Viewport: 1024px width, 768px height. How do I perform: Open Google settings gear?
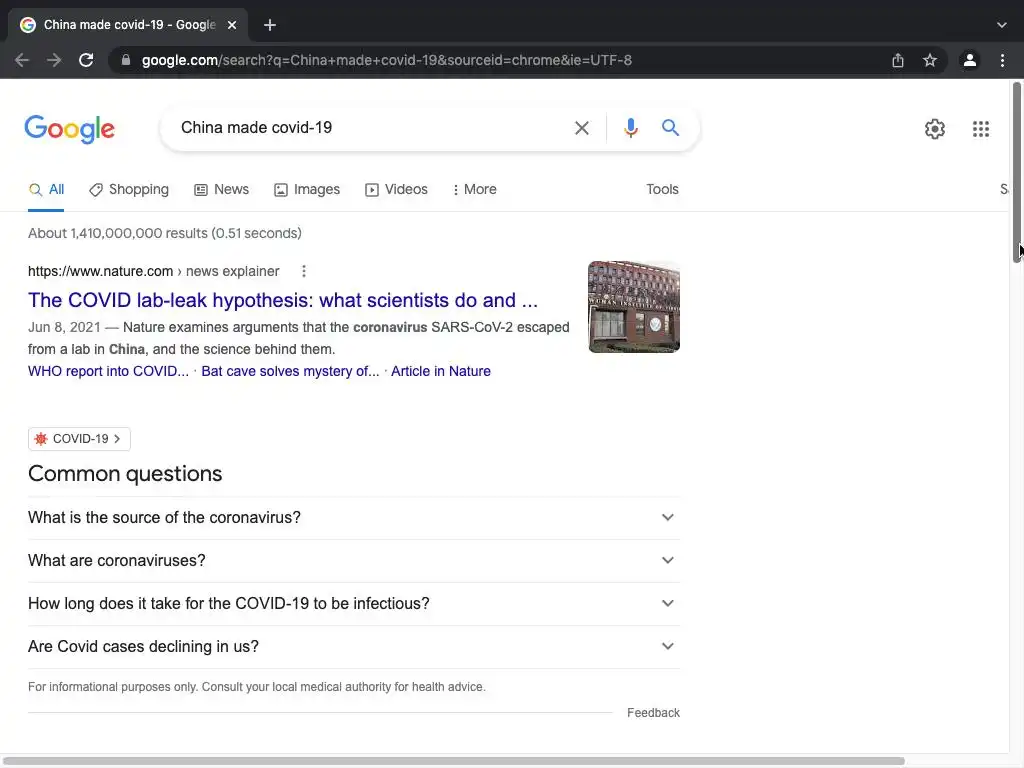(935, 129)
